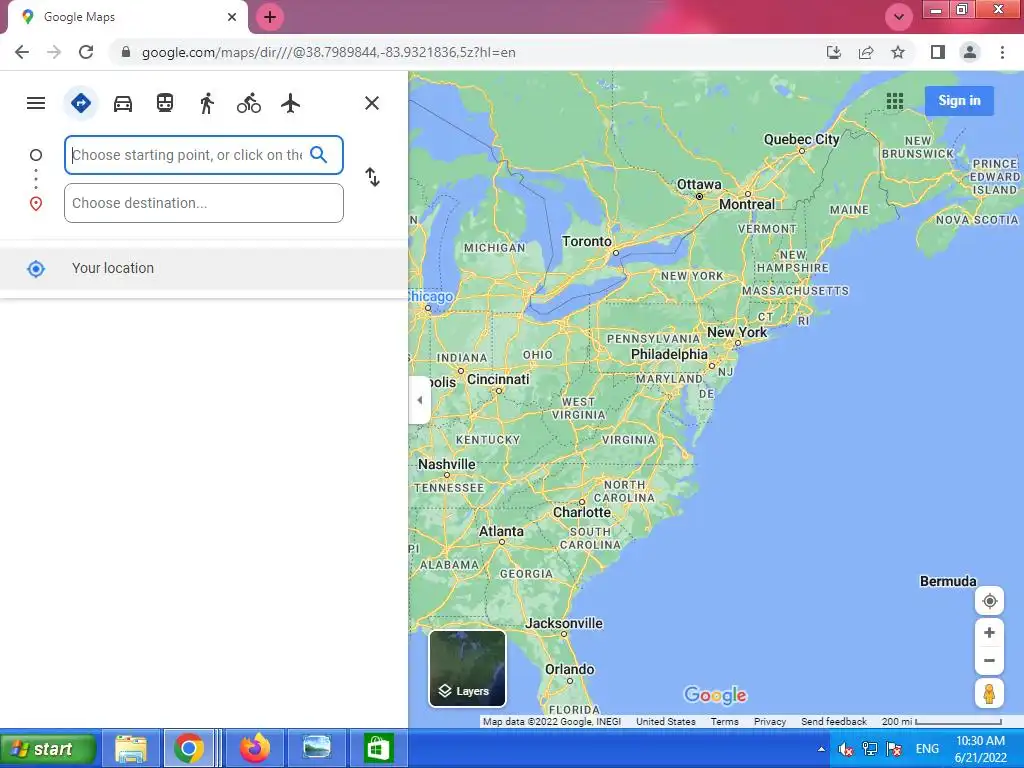Open file explorer from taskbar
The image size is (1024, 768).
pos(131,748)
